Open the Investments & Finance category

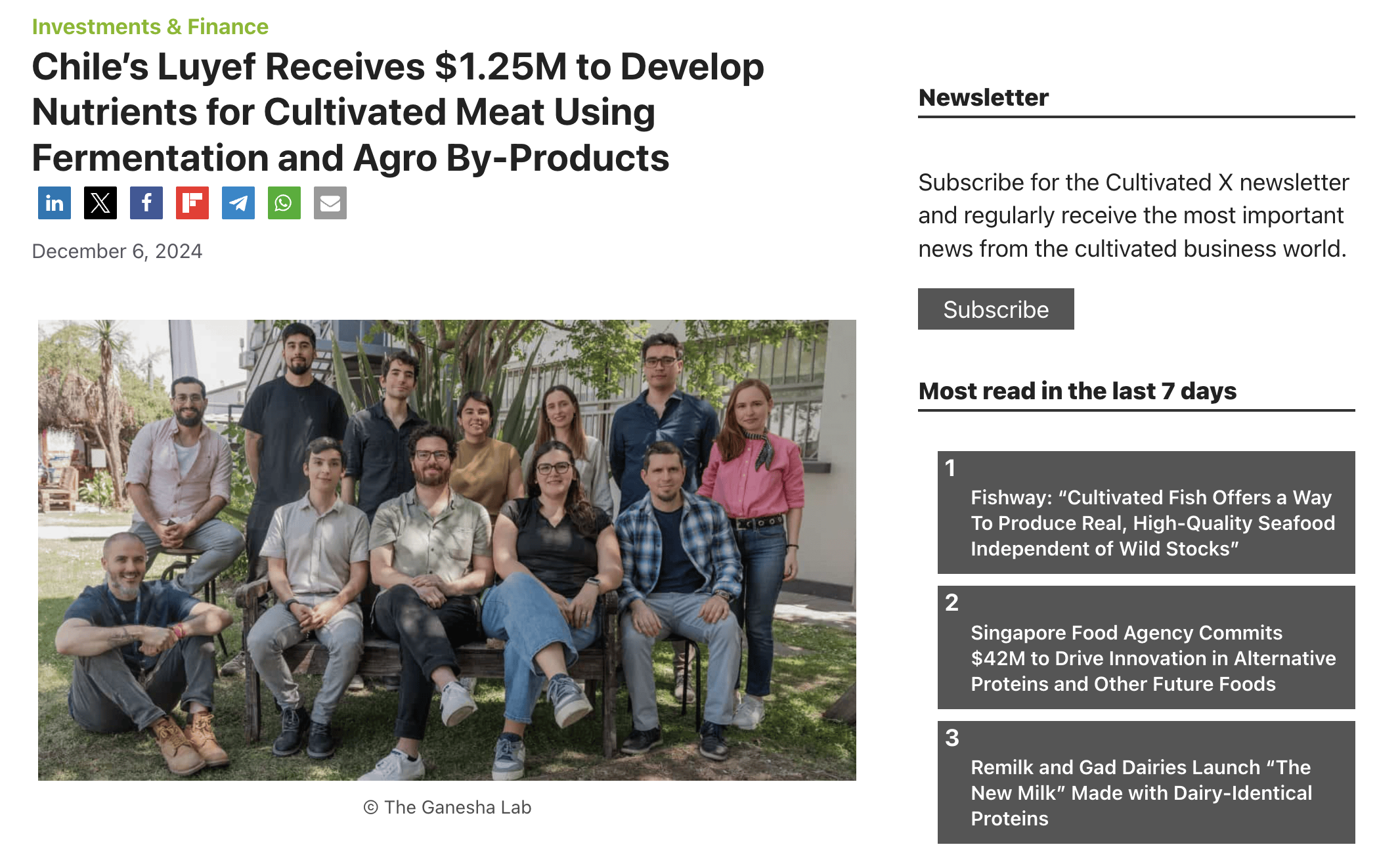(150, 26)
